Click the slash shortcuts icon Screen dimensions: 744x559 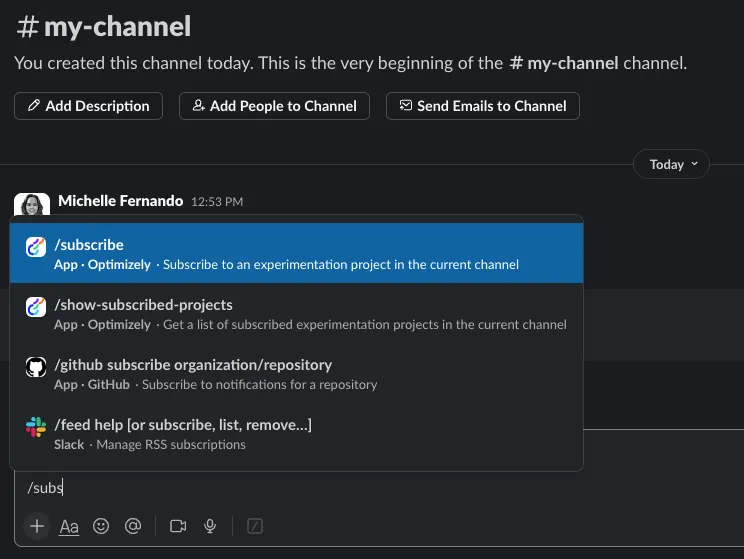click(x=255, y=526)
